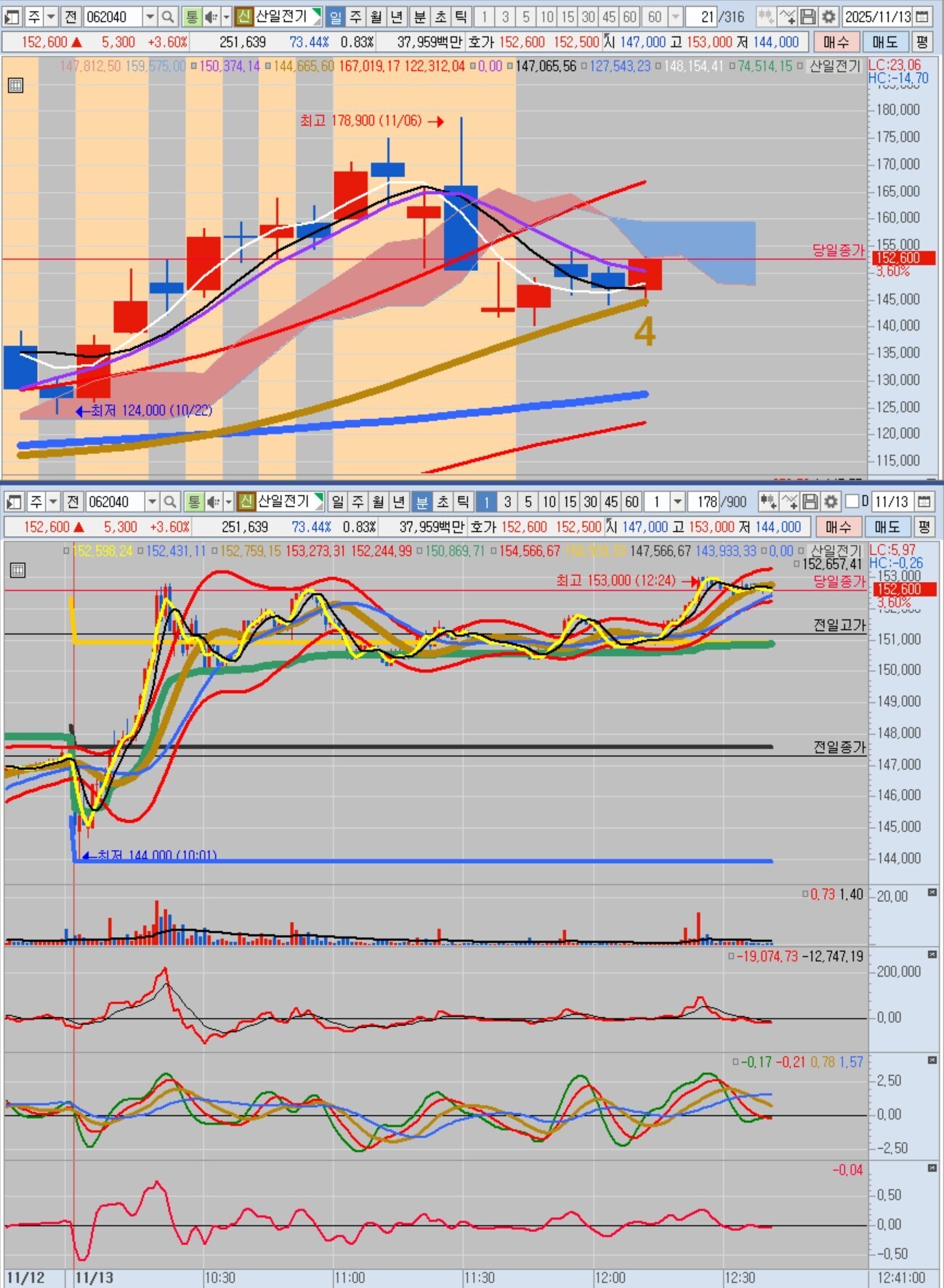944x1288 pixels.
Task: Toggle the 전 button in the minute chart toolbar
Action: (x=72, y=501)
